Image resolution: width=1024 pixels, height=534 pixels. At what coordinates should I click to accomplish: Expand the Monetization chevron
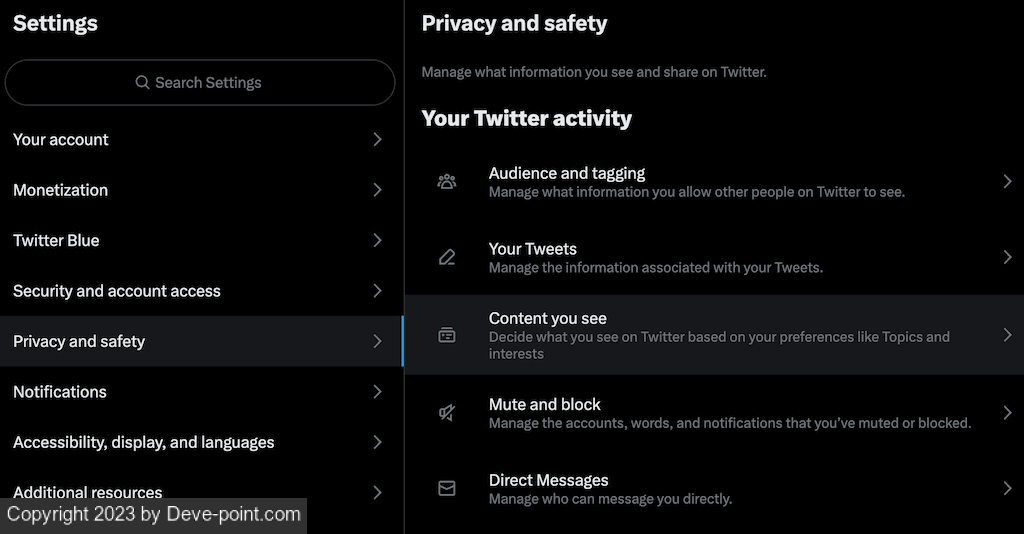click(377, 190)
